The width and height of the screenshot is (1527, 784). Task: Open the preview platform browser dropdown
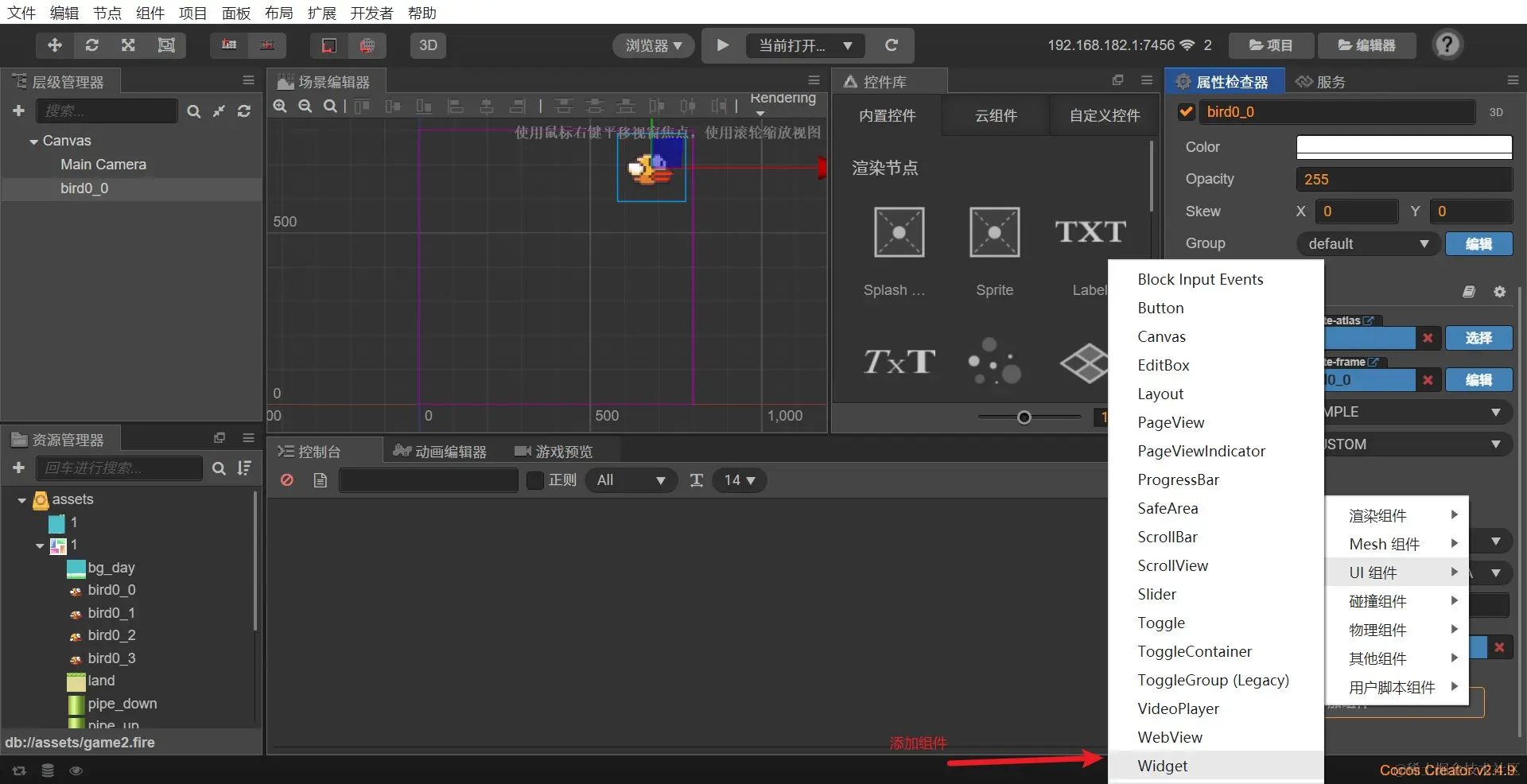(x=654, y=45)
